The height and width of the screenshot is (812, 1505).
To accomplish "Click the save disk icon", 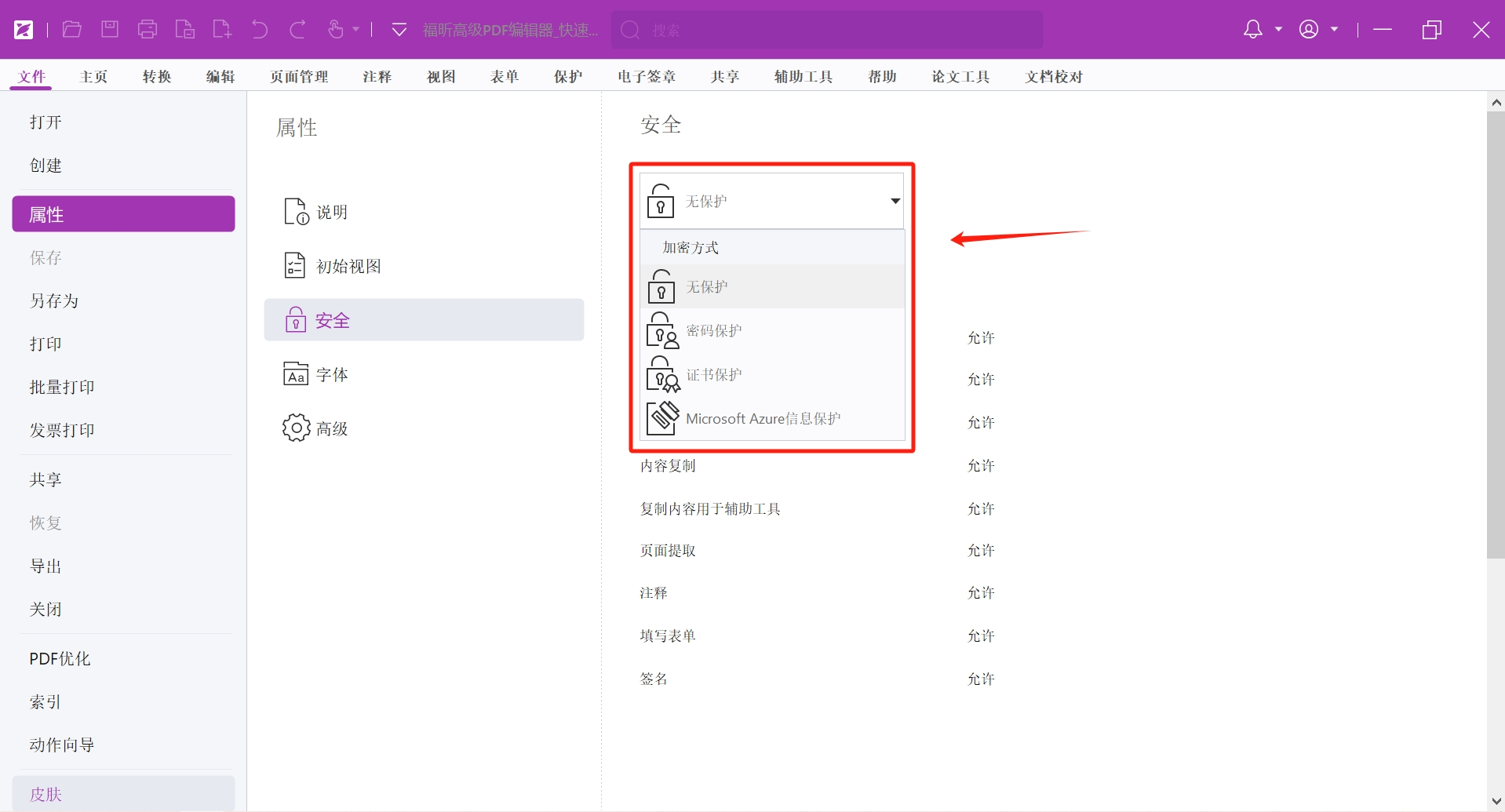I will [x=110, y=30].
